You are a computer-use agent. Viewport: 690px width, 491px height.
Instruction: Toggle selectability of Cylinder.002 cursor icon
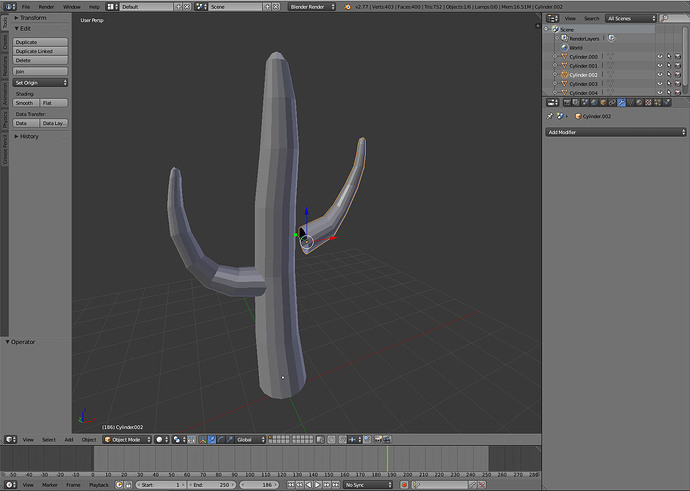669,75
